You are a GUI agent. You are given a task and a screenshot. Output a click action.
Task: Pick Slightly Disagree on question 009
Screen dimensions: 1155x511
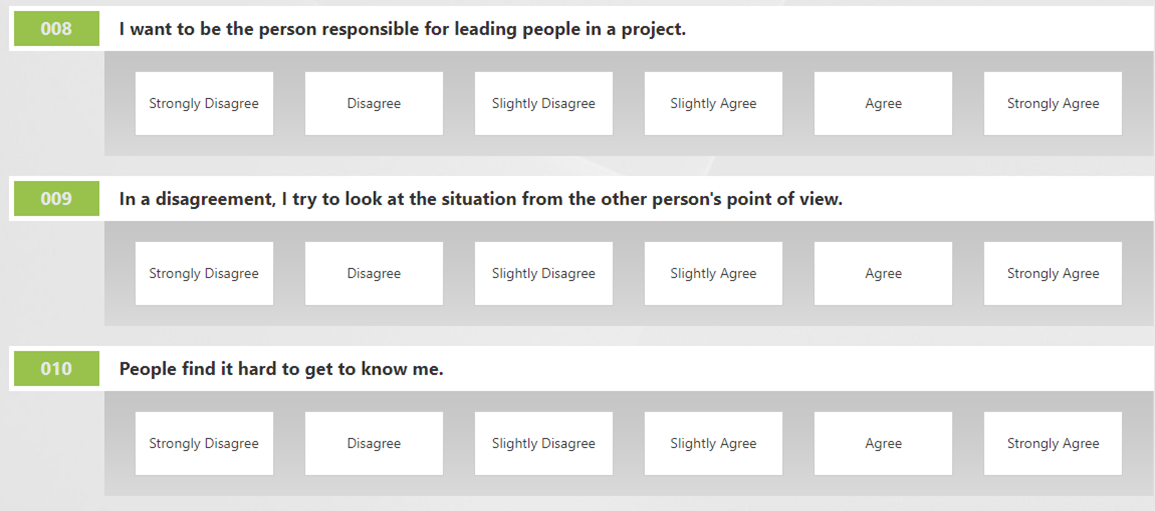point(543,273)
